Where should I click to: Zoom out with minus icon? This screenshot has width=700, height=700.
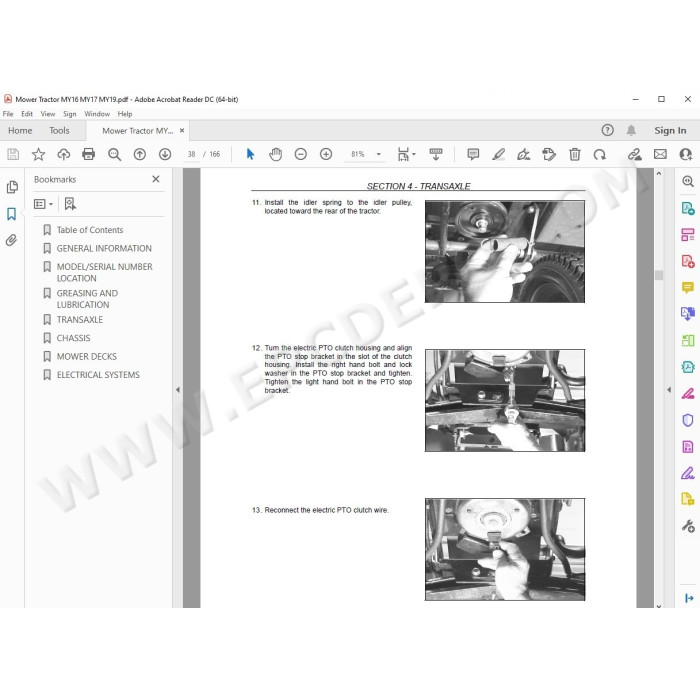click(x=301, y=154)
